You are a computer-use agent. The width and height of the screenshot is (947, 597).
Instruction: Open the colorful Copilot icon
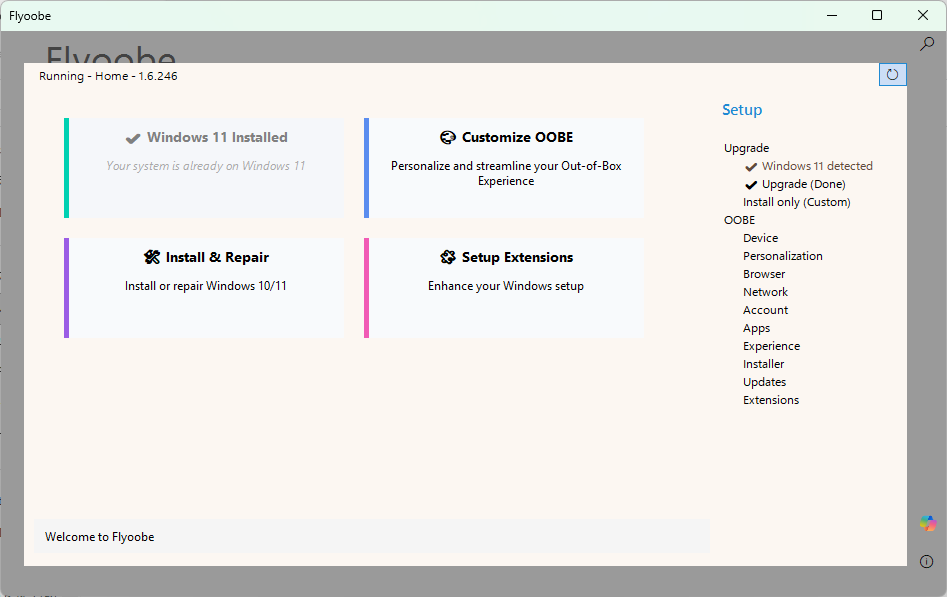click(928, 523)
